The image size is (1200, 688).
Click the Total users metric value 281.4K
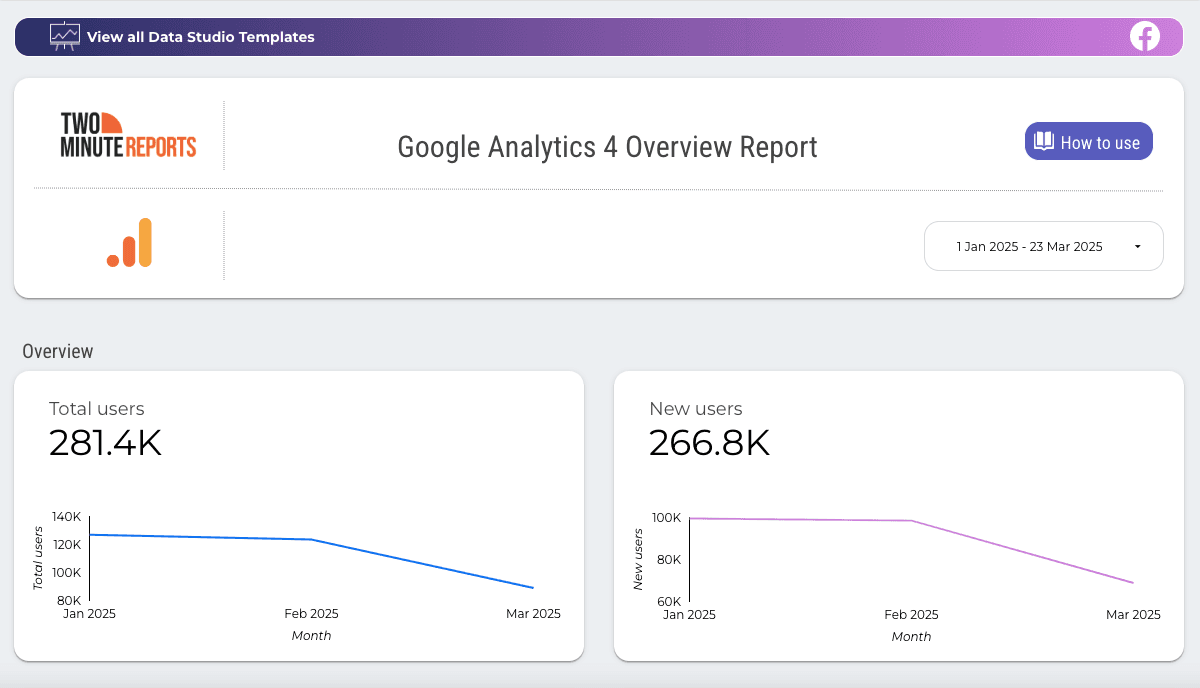click(106, 443)
